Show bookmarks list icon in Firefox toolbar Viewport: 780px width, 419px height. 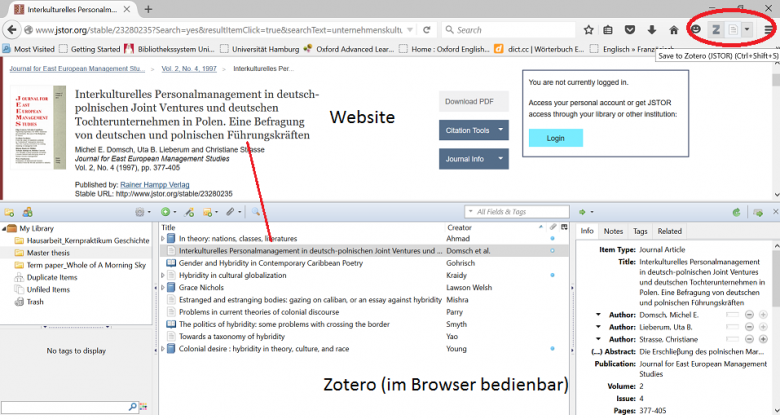[608, 30]
